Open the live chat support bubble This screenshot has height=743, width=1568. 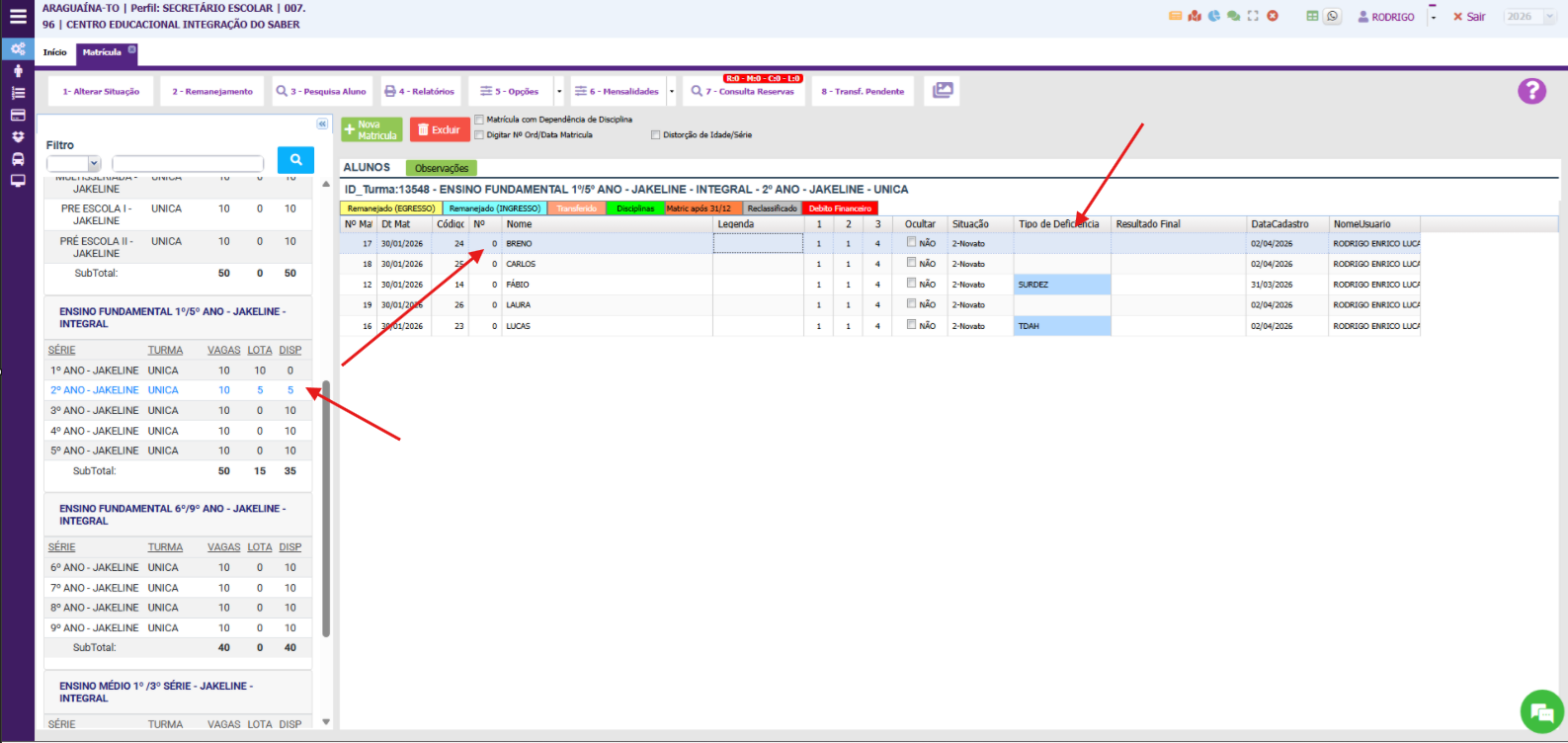(1541, 711)
